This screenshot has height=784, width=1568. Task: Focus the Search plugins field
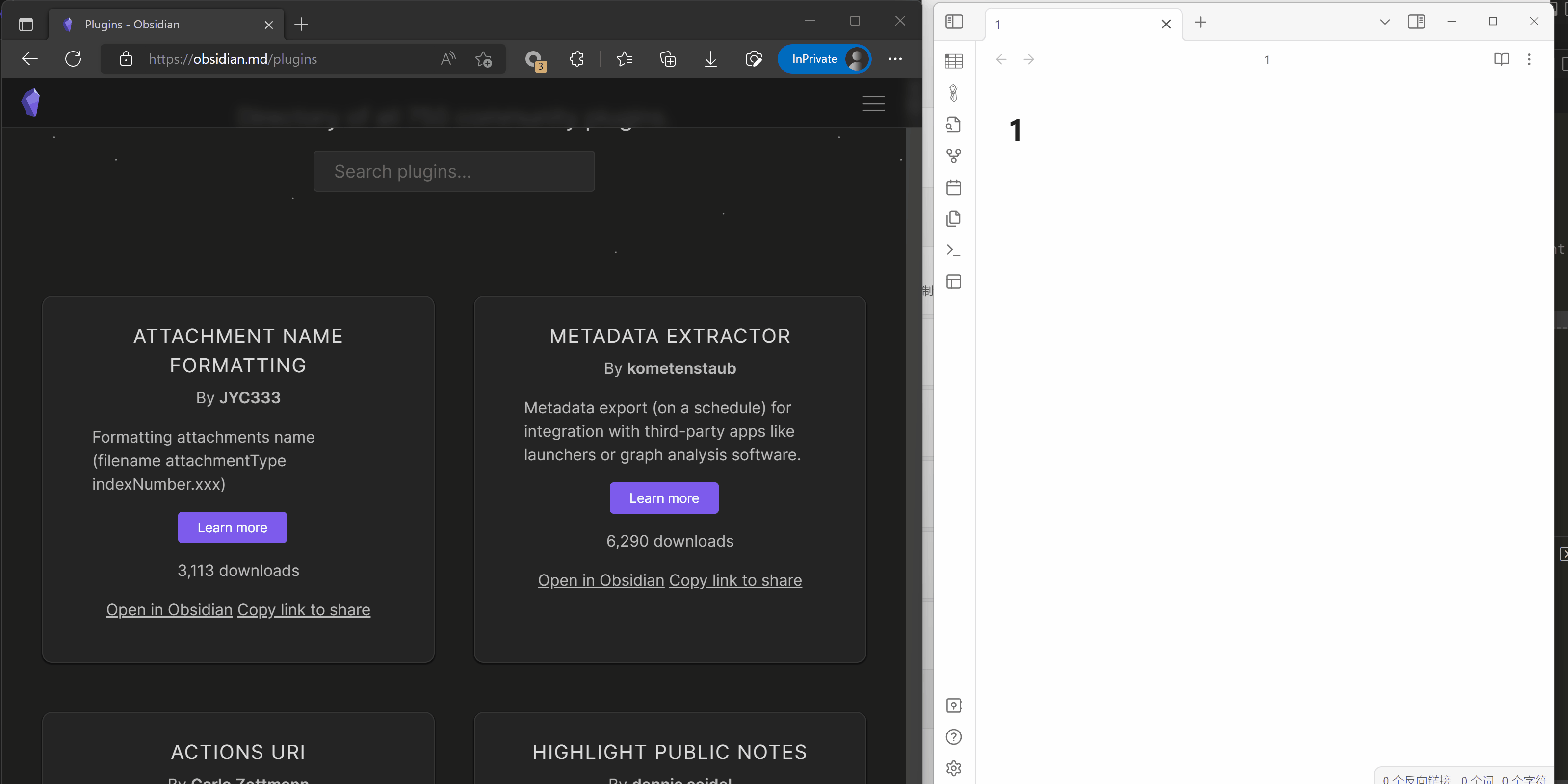click(453, 171)
